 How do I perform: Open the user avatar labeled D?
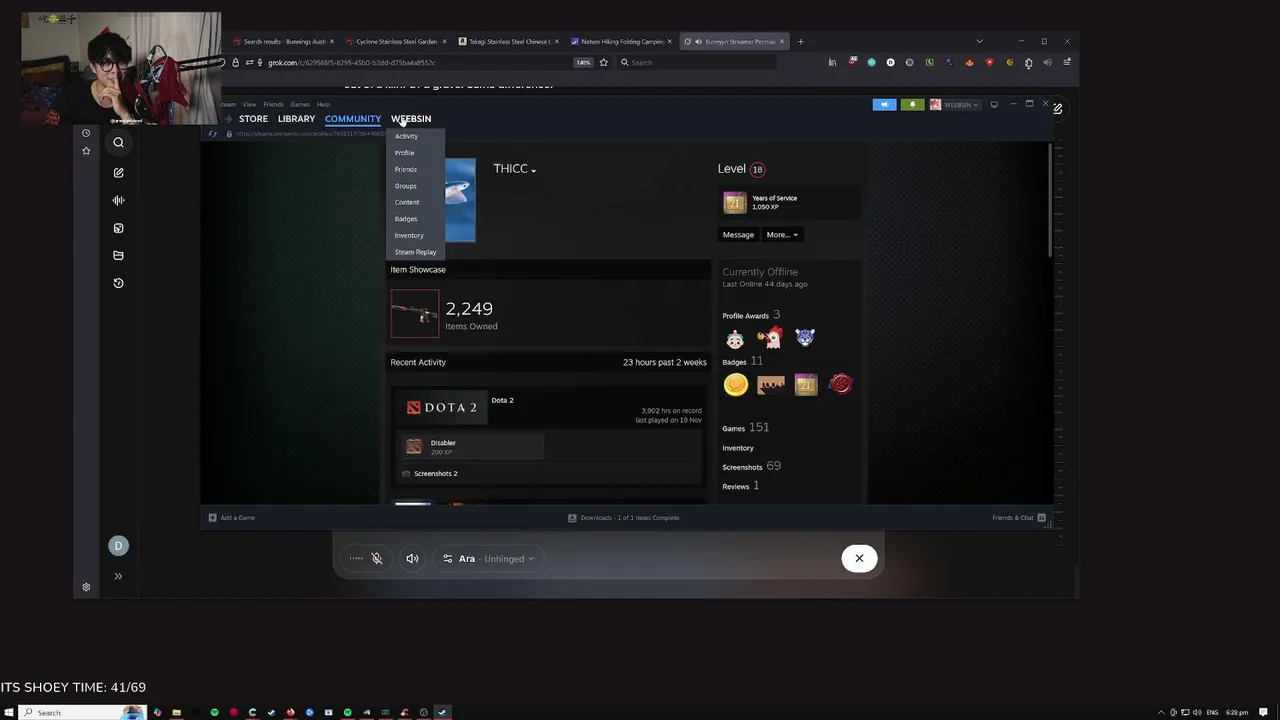click(x=118, y=545)
